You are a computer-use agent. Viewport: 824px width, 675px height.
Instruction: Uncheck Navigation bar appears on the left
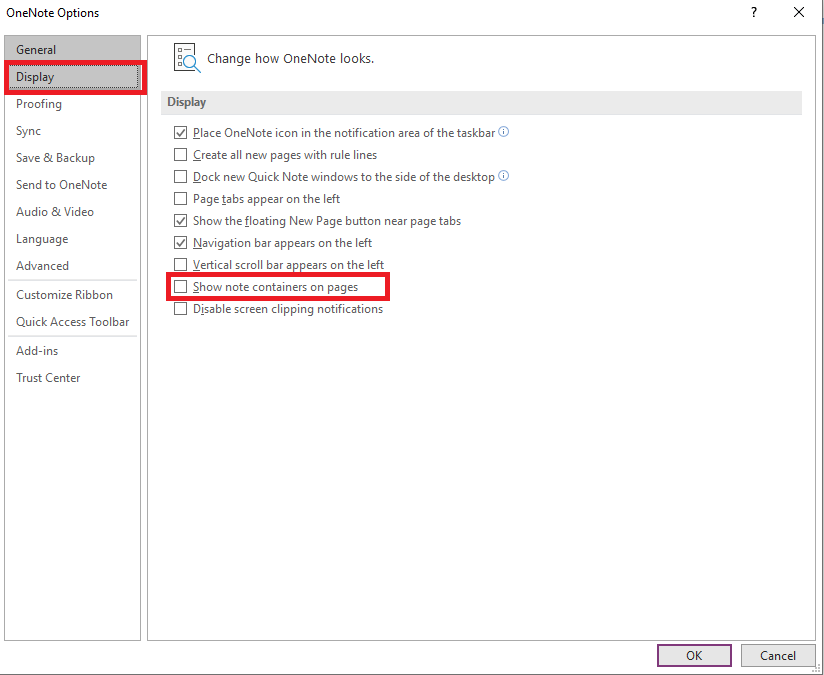(x=181, y=242)
